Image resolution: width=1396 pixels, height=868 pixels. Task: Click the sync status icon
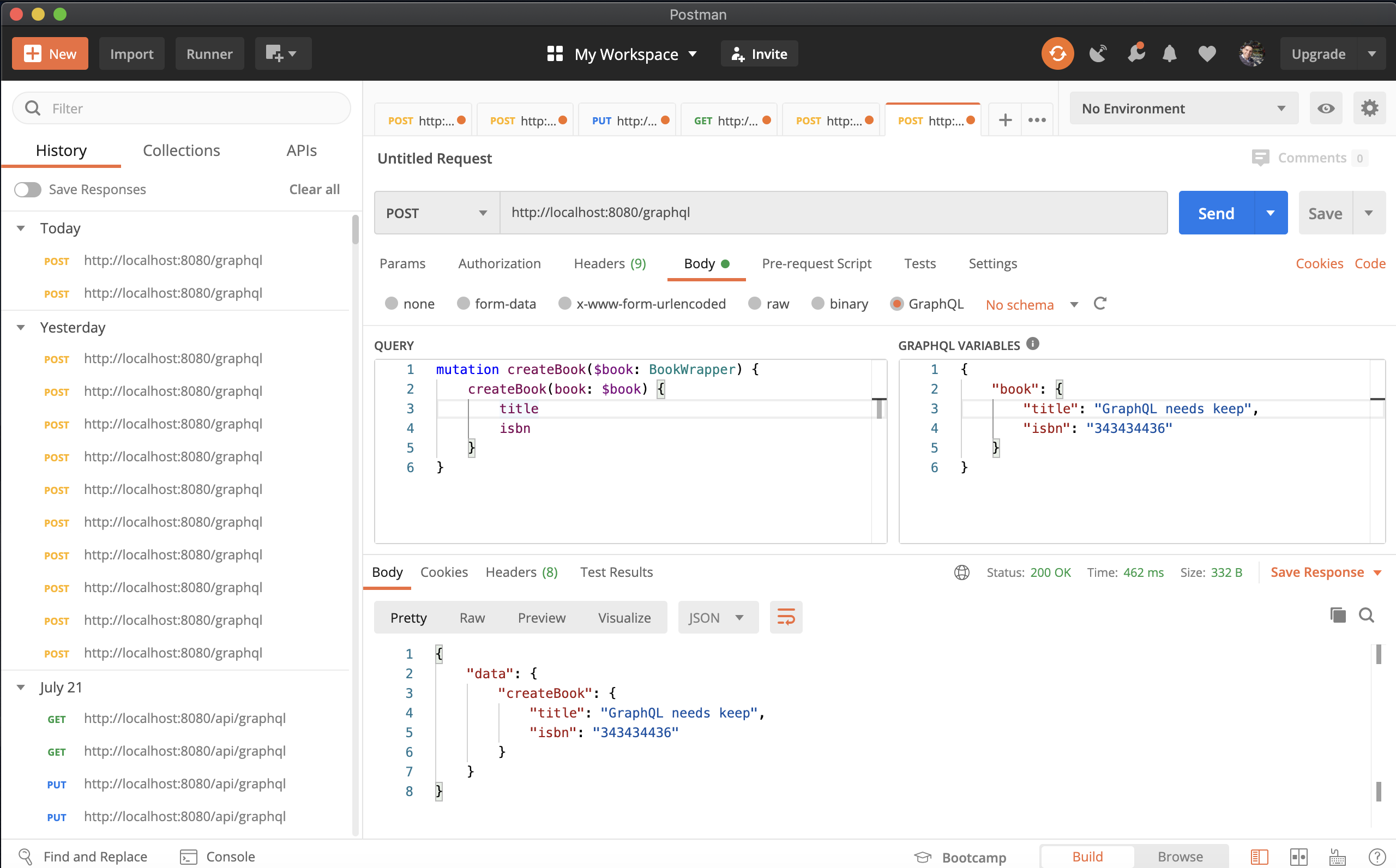(1057, 54)
